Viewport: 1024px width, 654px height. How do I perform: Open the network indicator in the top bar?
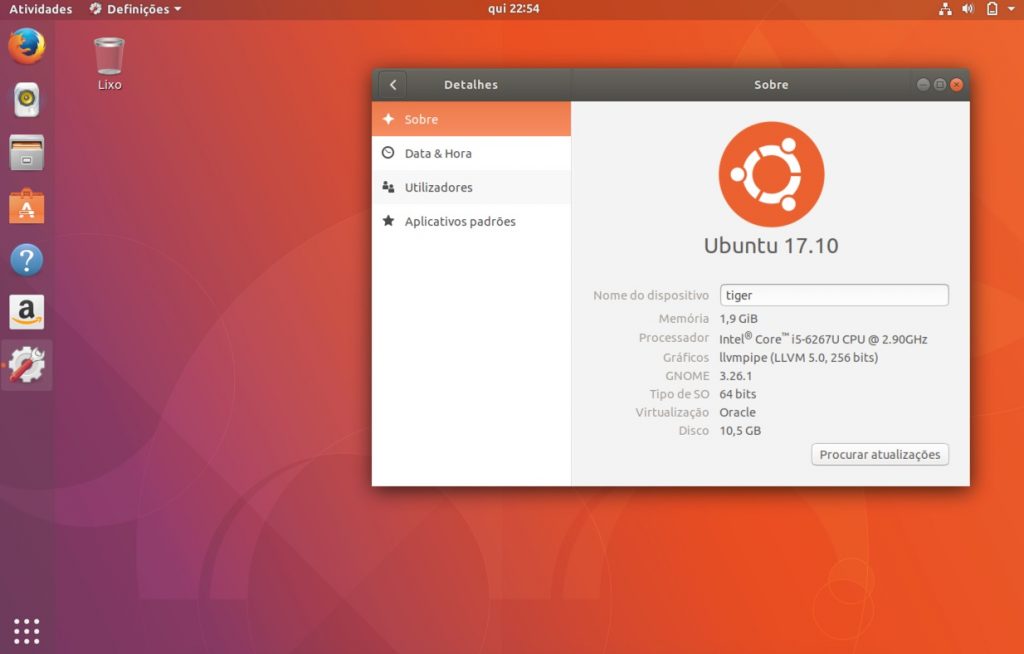pos(944,9)
